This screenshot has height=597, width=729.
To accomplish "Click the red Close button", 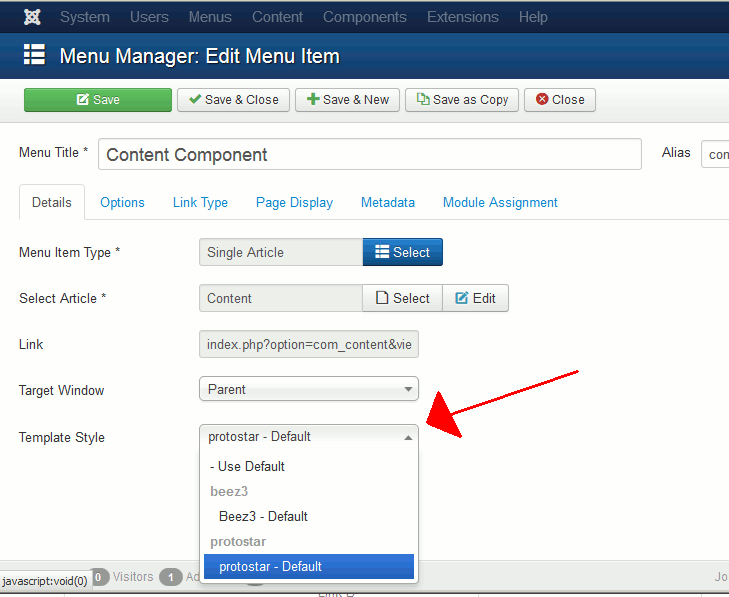I will click(560, 100).
